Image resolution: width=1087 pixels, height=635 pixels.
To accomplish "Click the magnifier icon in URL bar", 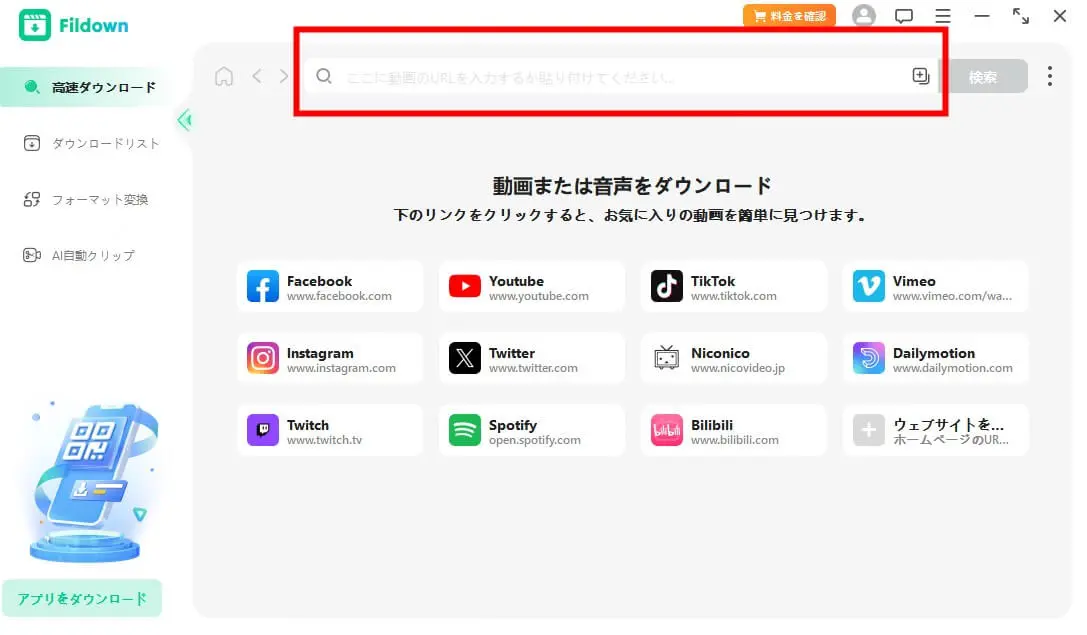I will 324,76.
